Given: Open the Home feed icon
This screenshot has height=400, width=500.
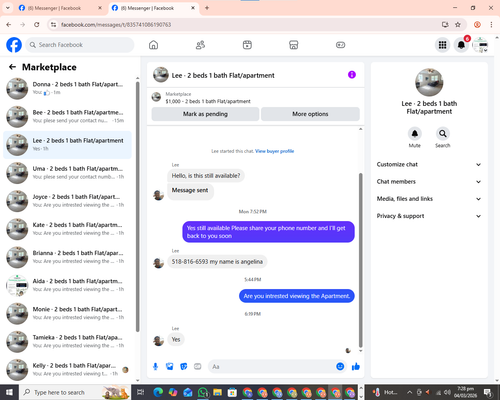Looking at the screenshot, I should (153, 45).
